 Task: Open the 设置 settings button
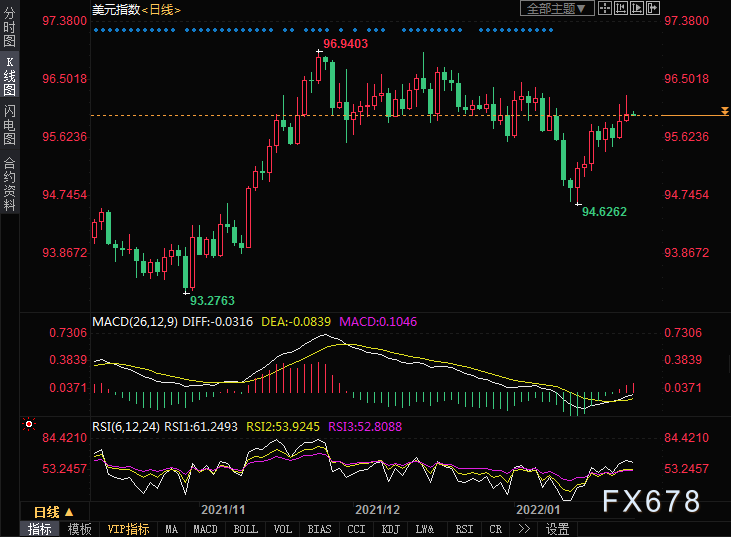(557, 529)
